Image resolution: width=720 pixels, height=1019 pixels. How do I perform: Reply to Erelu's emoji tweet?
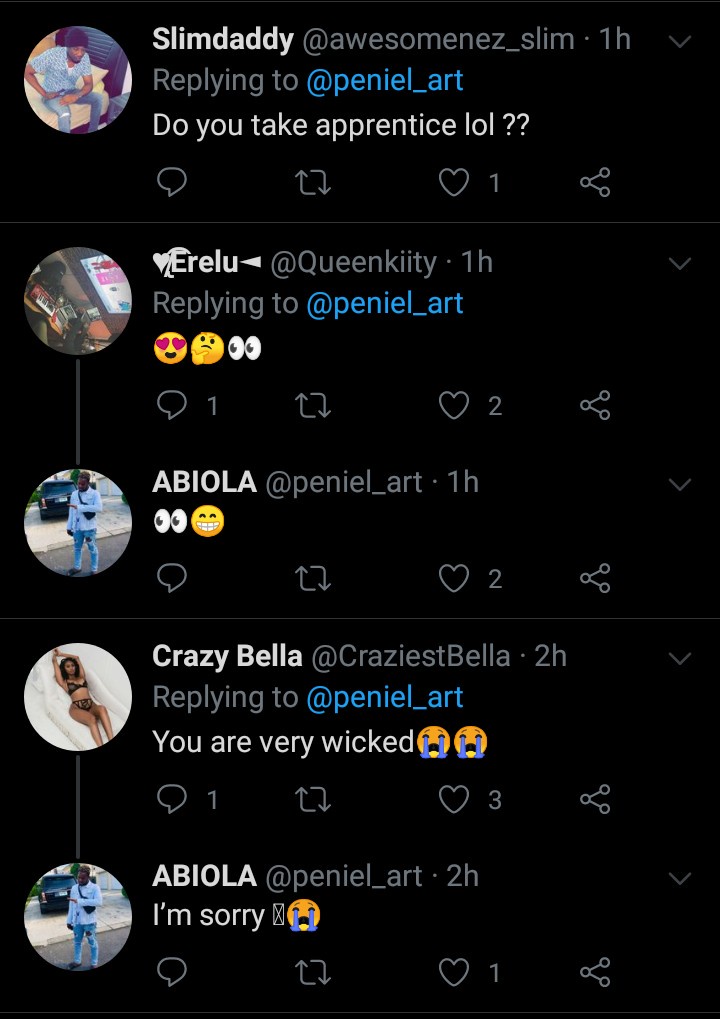(x=173, y=405)
